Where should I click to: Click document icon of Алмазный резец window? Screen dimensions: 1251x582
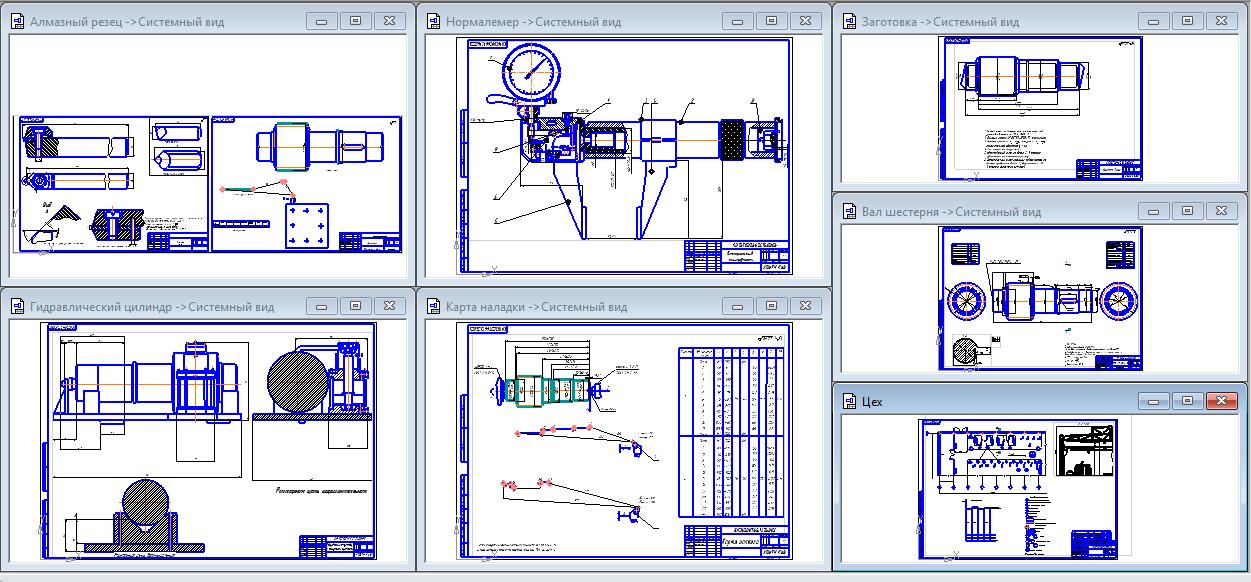[17, 21]
